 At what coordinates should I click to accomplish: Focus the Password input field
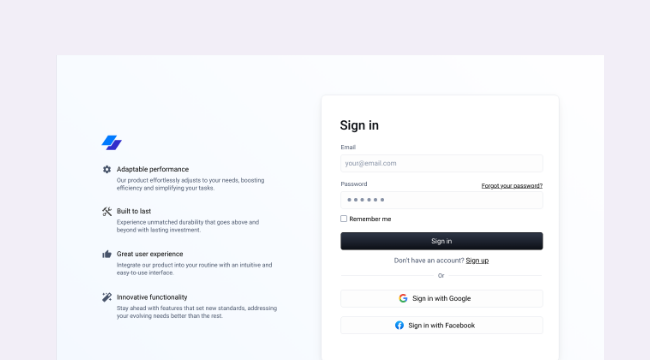(441, 200)
